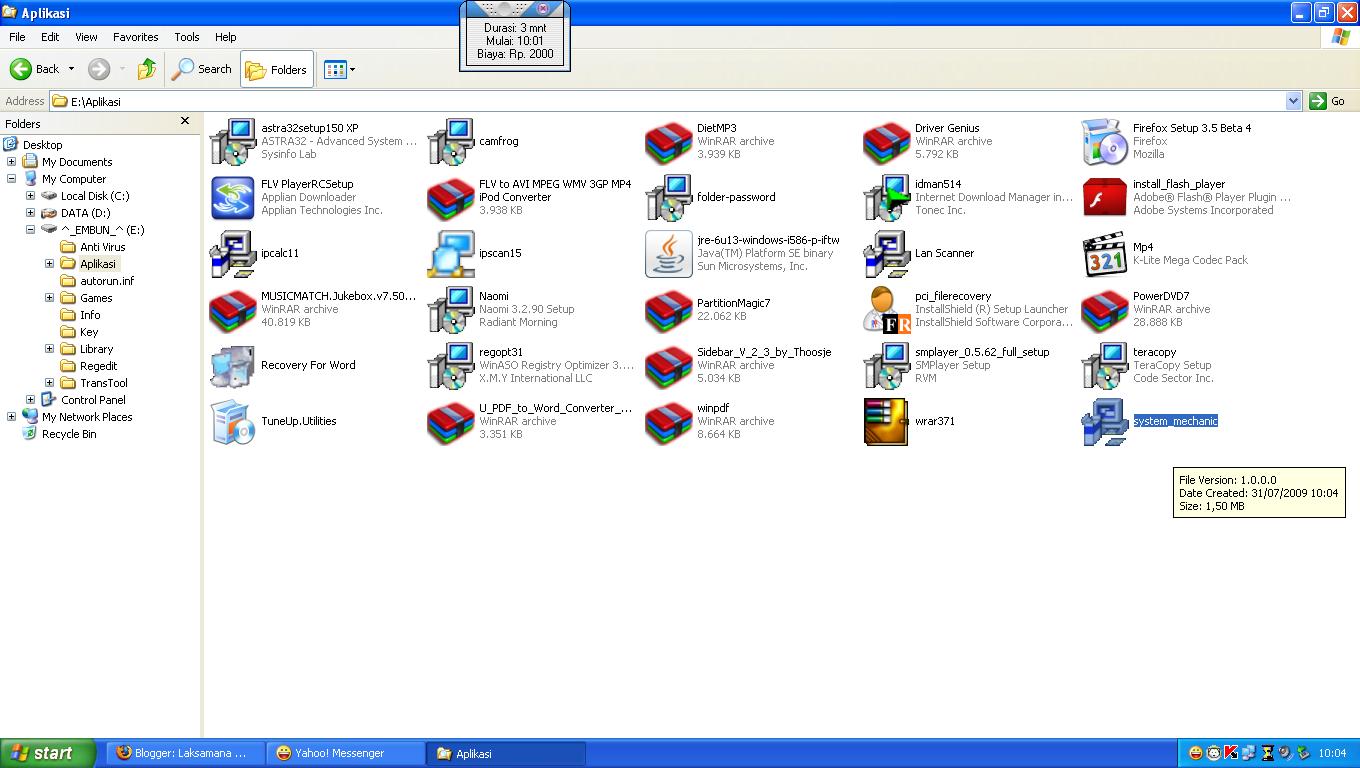Select the camfrog setup icon

click(x=451, y=141)
